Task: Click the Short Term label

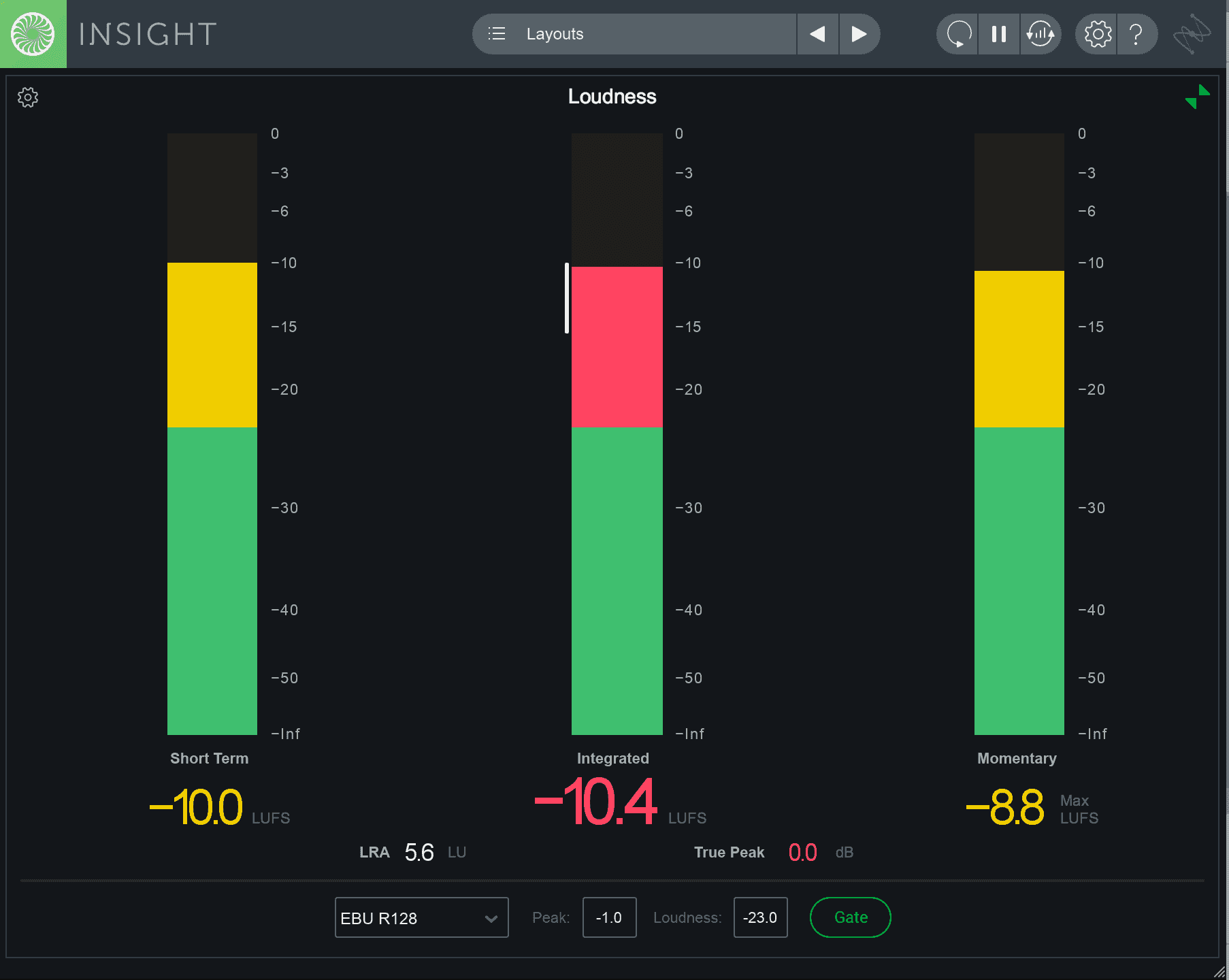Action: tap(210, 758)
